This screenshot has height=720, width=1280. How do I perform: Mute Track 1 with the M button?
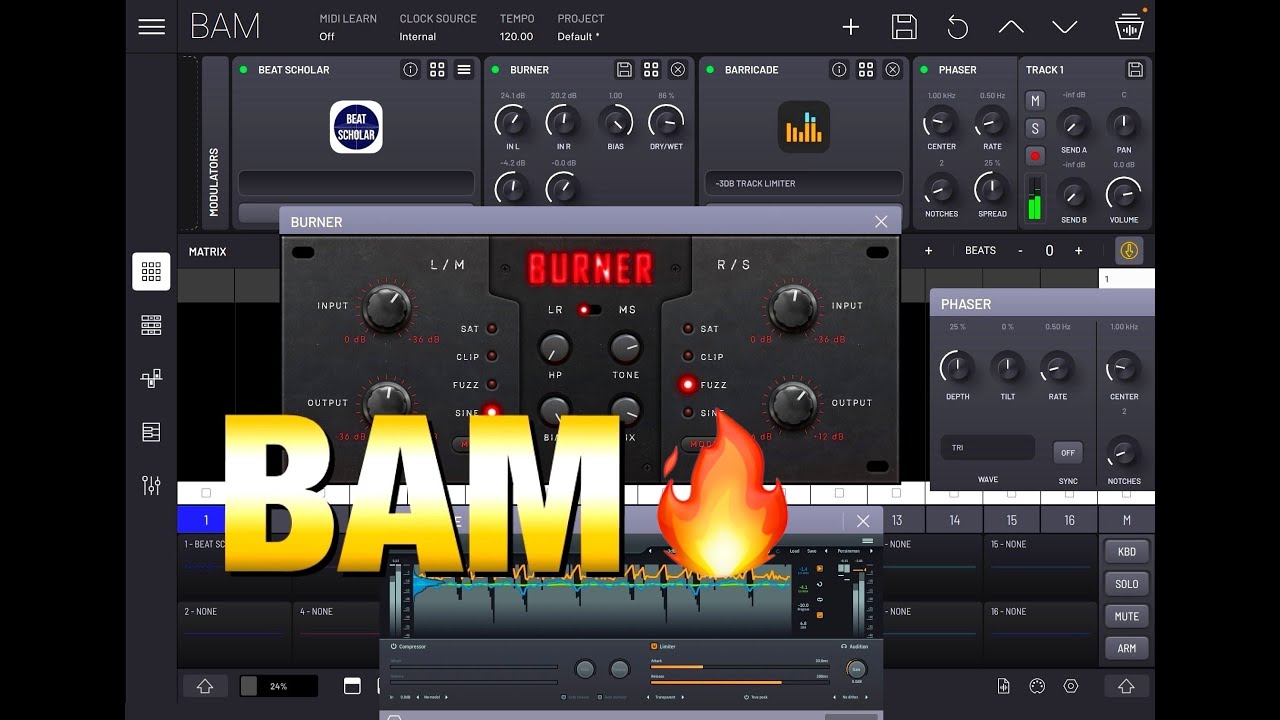(x=1035, y=101)
